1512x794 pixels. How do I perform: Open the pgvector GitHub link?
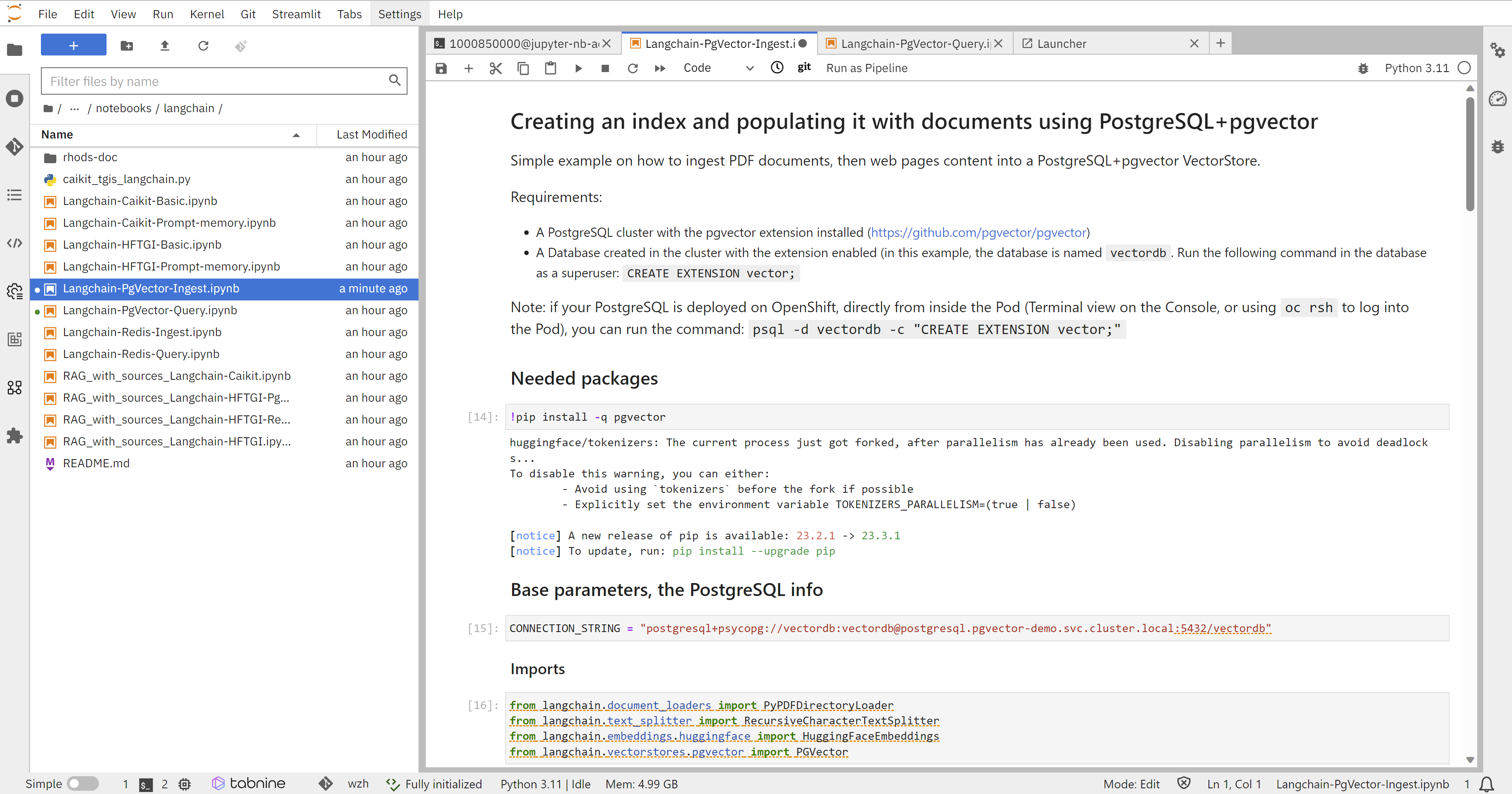978,232
